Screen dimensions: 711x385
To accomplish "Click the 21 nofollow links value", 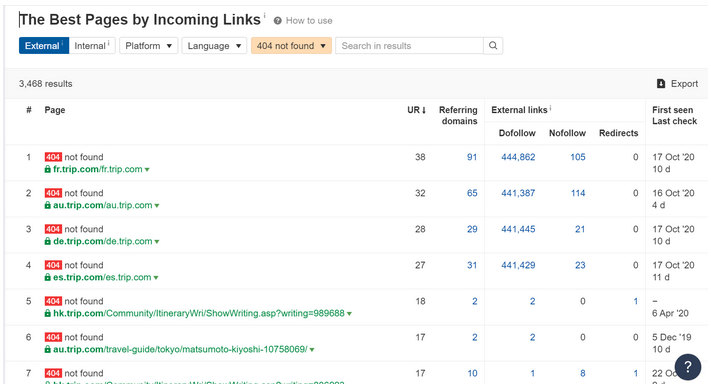I will [x=580, y=229].
